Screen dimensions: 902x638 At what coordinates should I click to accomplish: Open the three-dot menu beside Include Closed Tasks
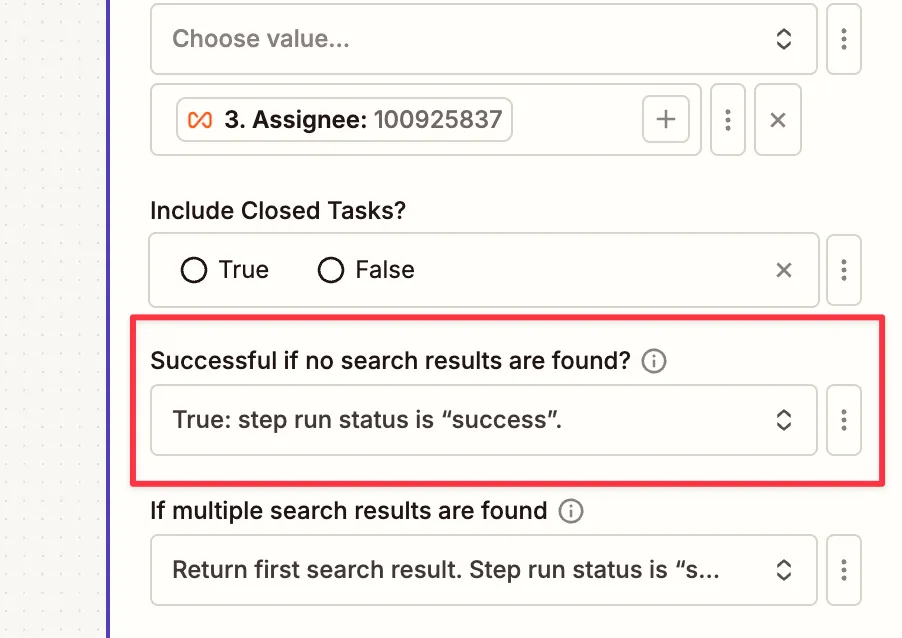[x=844, y=270]
